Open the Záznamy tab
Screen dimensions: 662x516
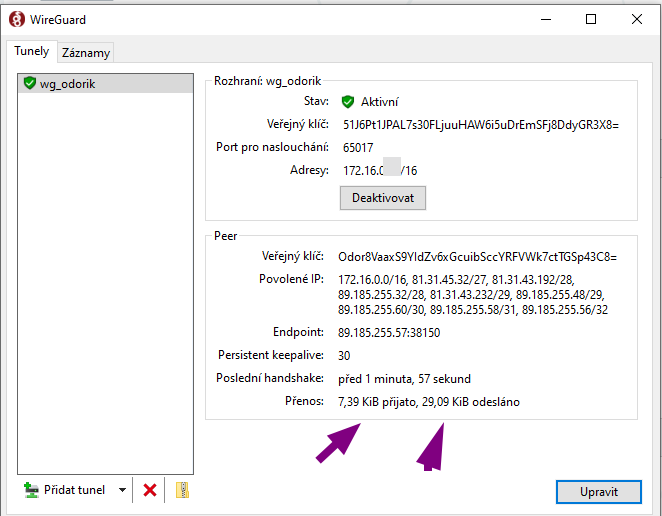pos(86,52)
